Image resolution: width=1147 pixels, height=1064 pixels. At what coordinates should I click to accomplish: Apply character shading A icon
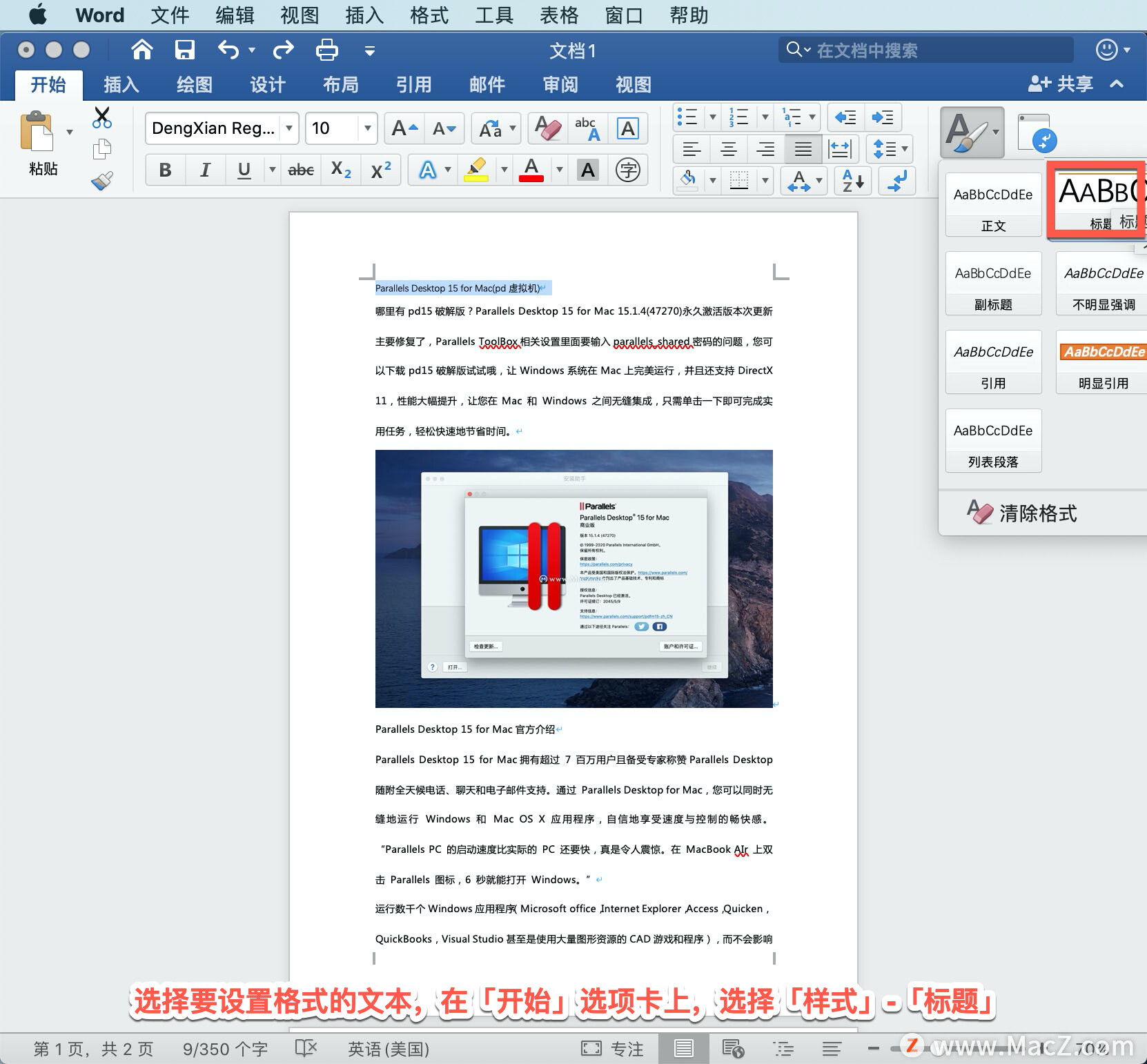[588, 170]
